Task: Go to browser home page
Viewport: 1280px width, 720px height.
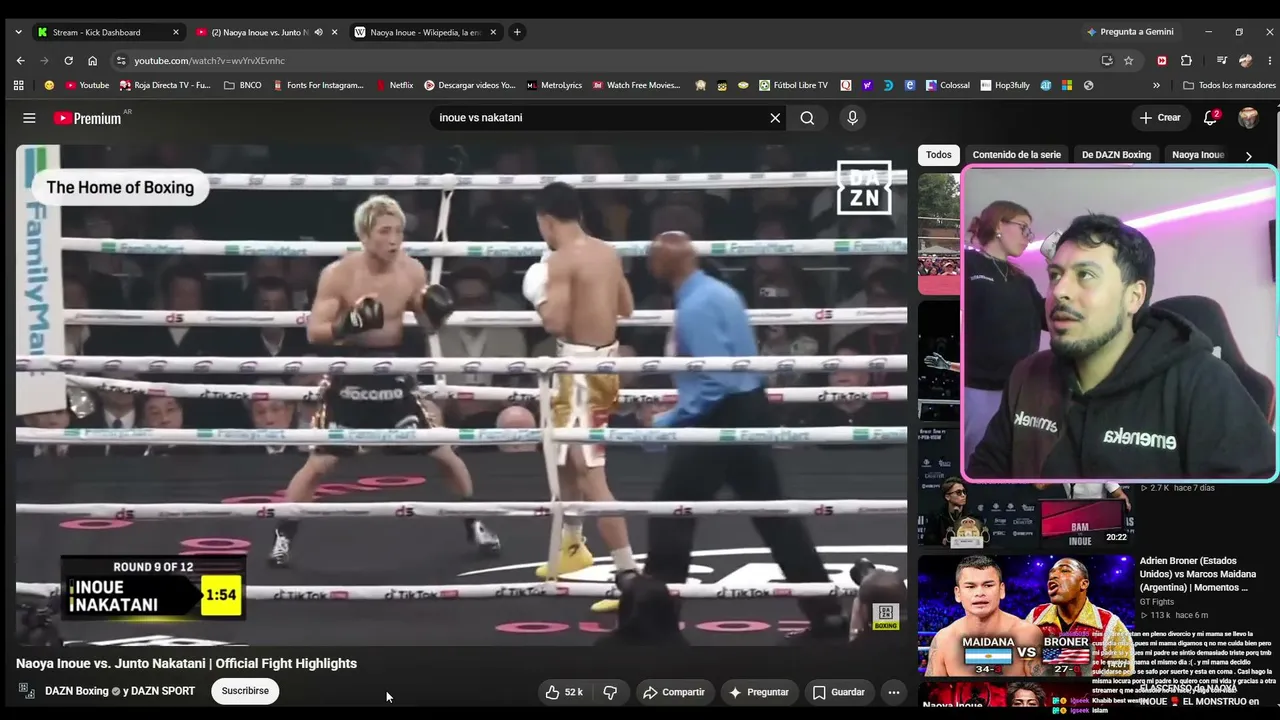Action: (92, 60)
